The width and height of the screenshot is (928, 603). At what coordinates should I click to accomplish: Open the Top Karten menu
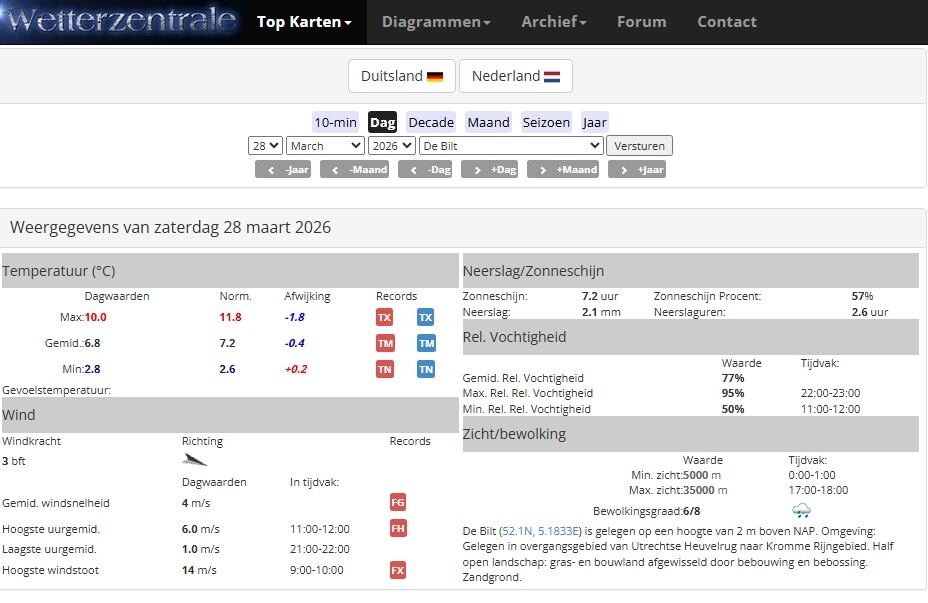(304, 22)
